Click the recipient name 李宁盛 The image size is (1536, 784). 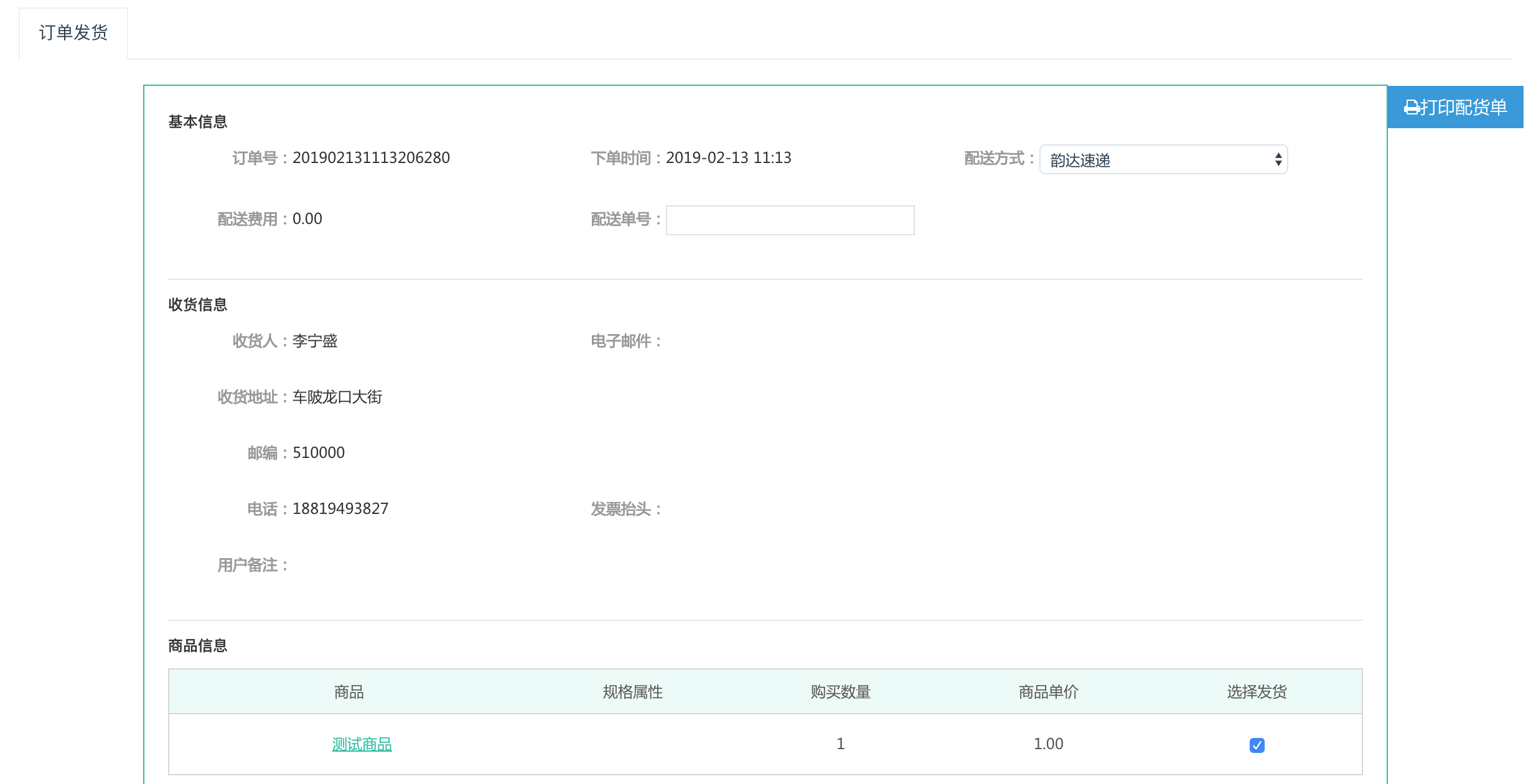coord(315,341)
